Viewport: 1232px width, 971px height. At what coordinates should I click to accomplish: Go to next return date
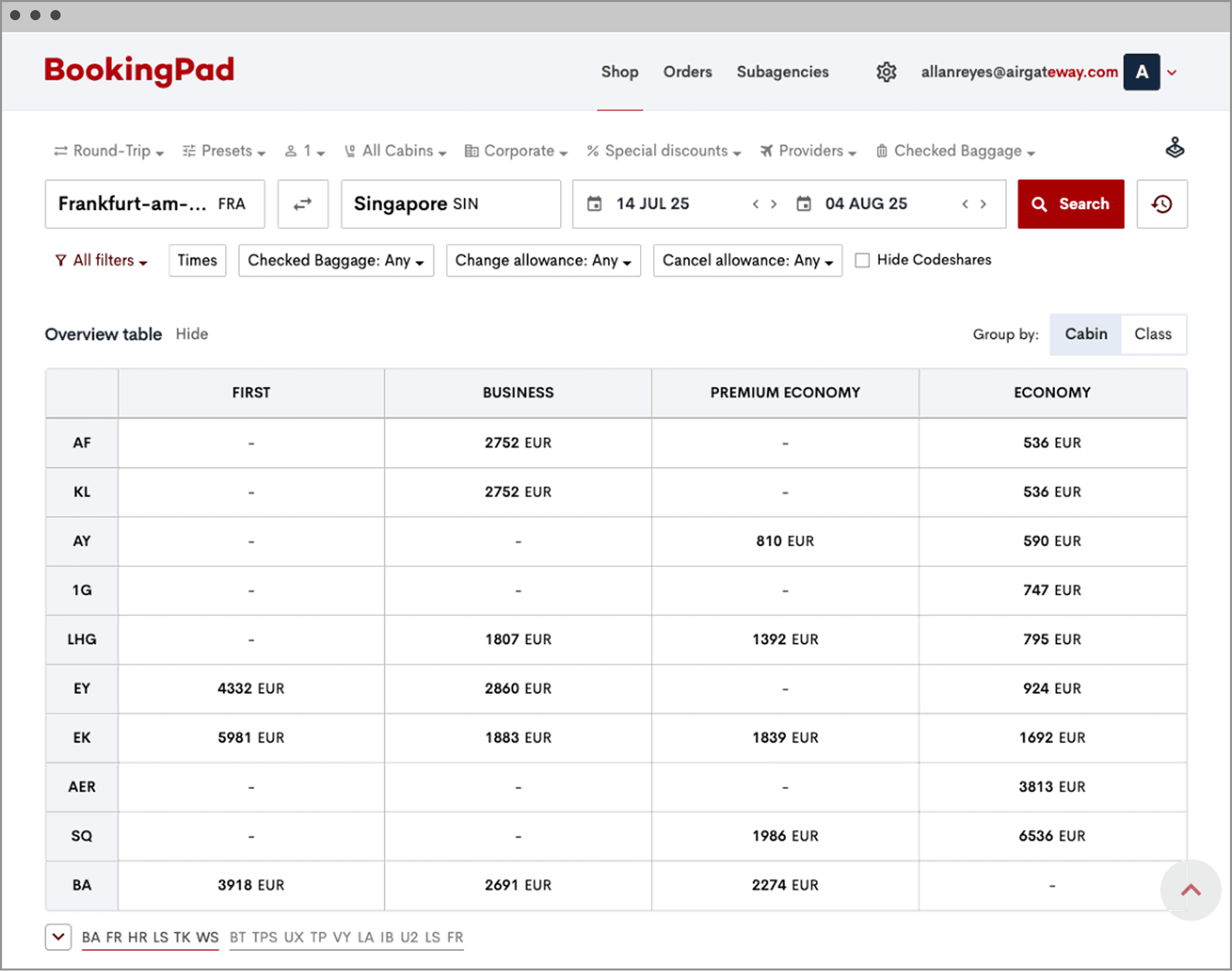tap(983, 204)
